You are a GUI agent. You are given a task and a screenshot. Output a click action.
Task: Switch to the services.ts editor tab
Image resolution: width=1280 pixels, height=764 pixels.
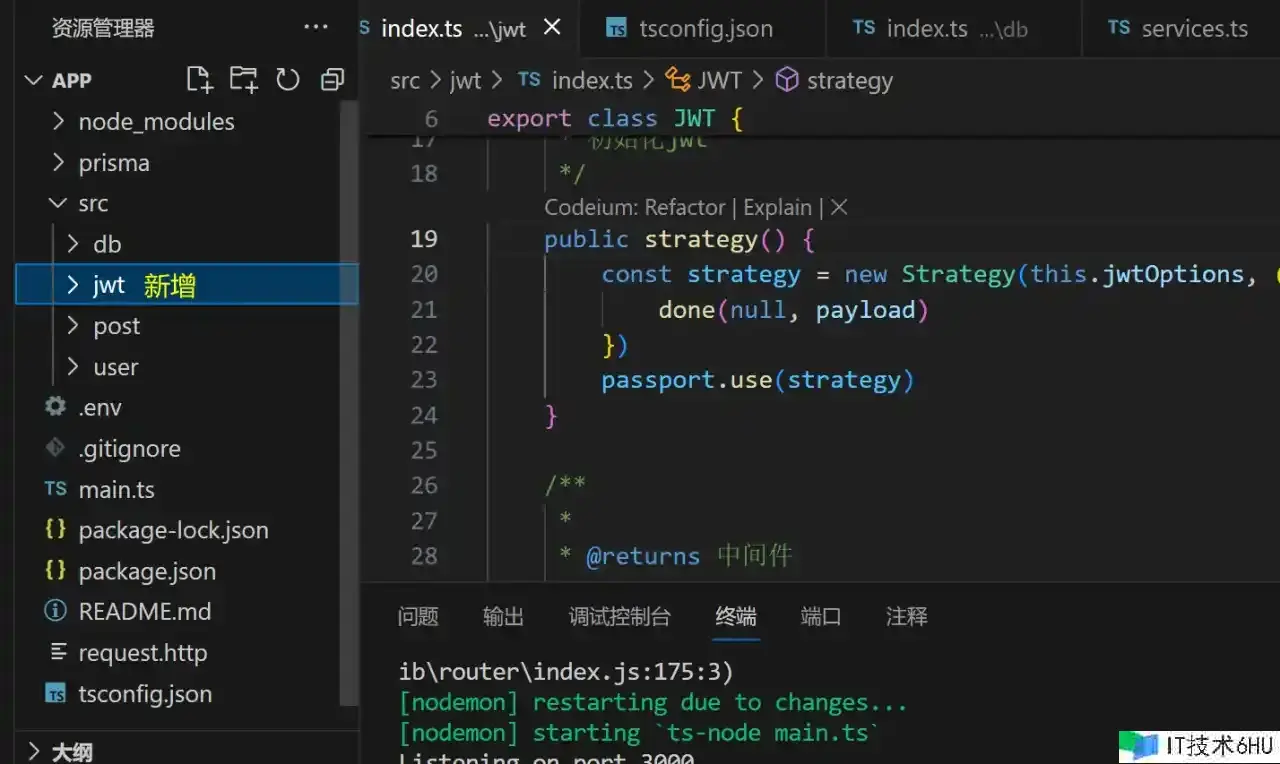click(x=1194, y=29)
